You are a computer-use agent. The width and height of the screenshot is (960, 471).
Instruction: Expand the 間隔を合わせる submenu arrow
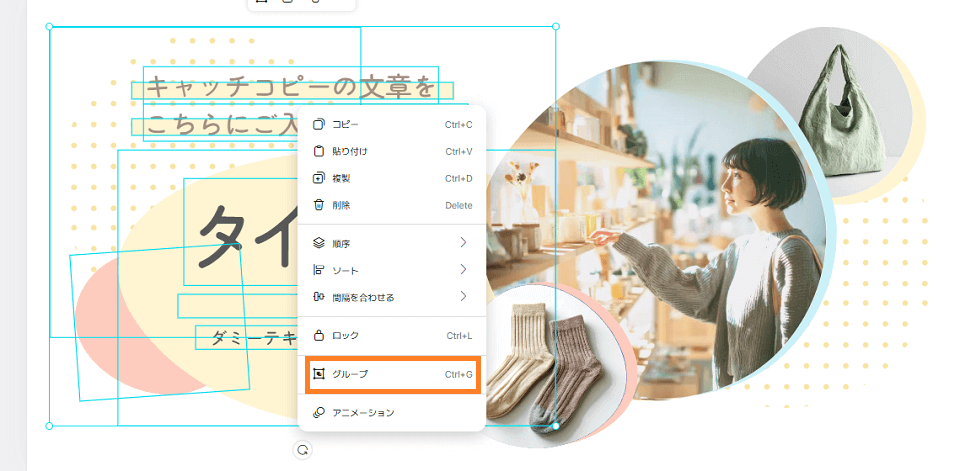[463, 297]
